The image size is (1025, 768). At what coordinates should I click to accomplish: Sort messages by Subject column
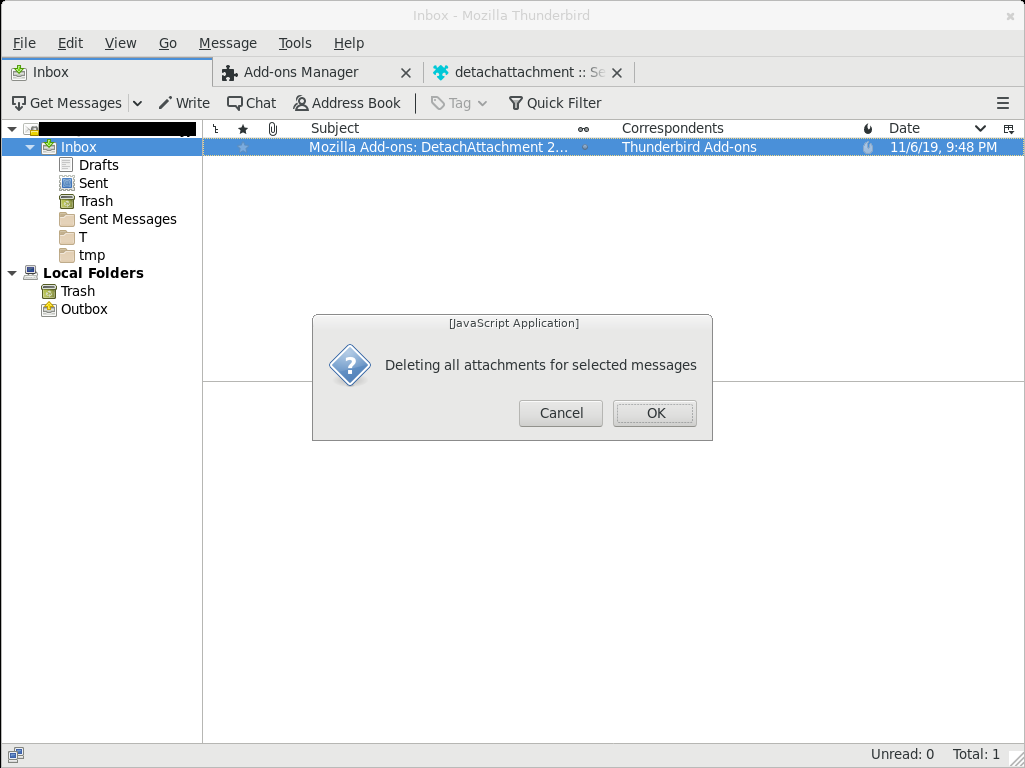click(x=335, y=128)
